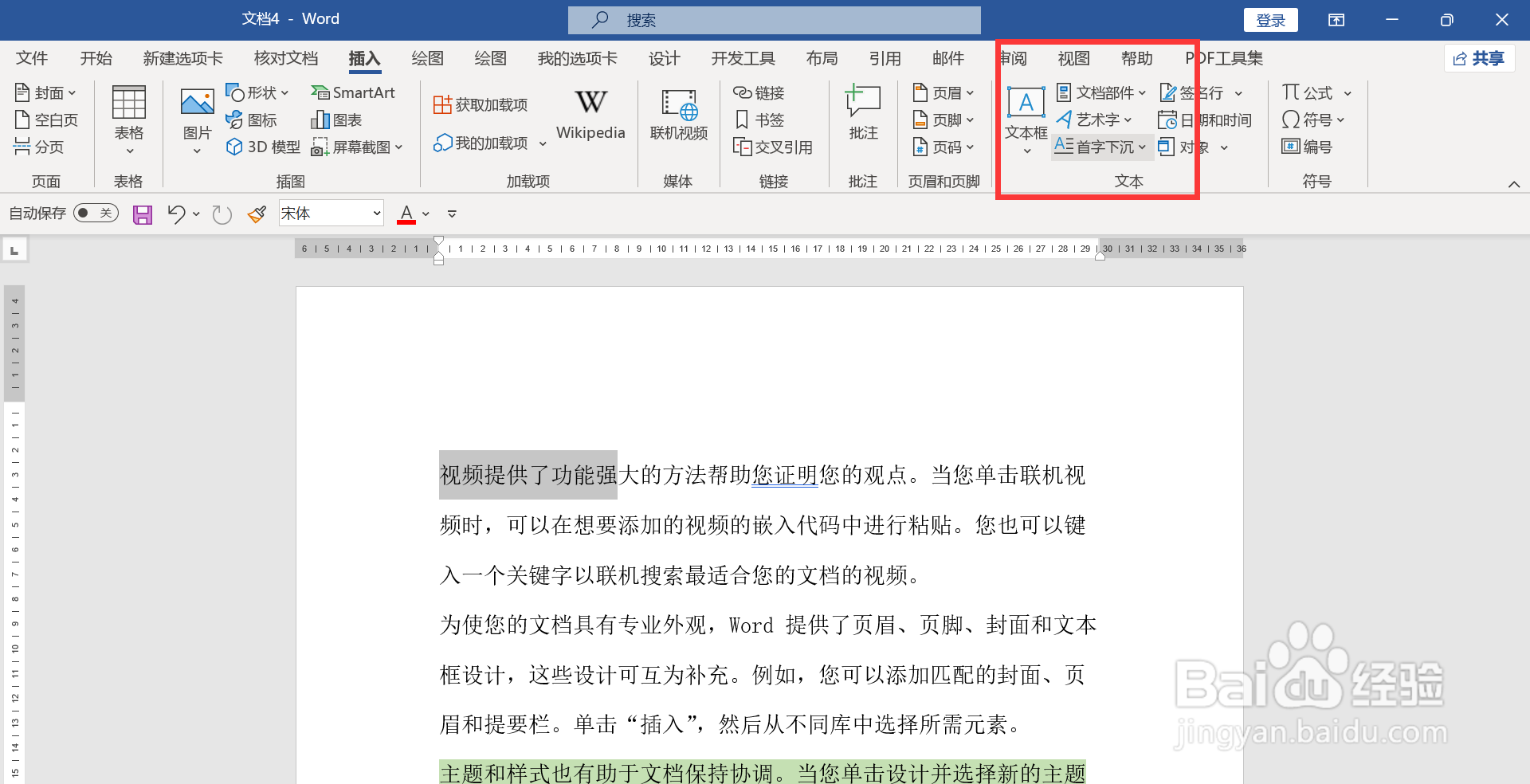Image resolution: width=1530 pixels, height=784 pixels.
Task: Redo the last action
Action: point(222,214)
